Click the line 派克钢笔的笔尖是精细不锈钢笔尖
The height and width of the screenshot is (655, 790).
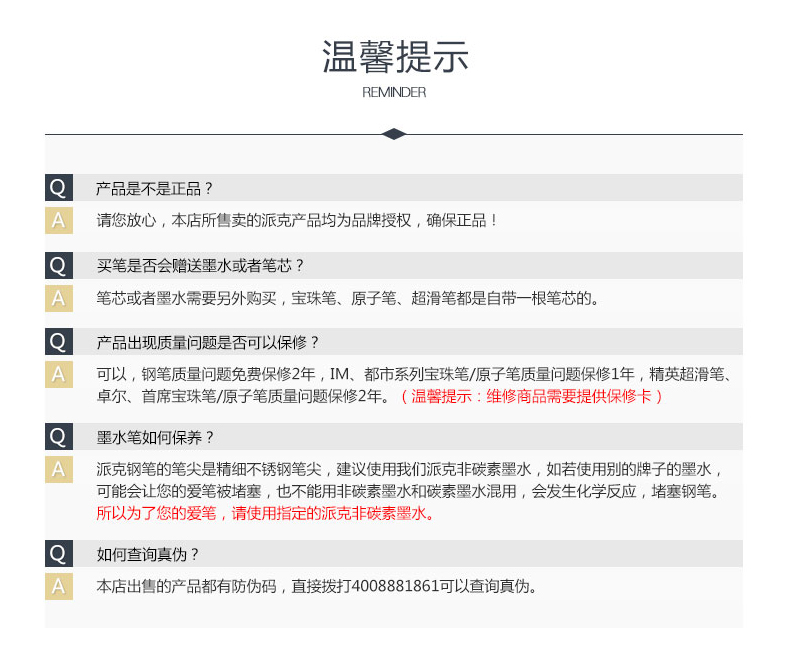point(410,470)
